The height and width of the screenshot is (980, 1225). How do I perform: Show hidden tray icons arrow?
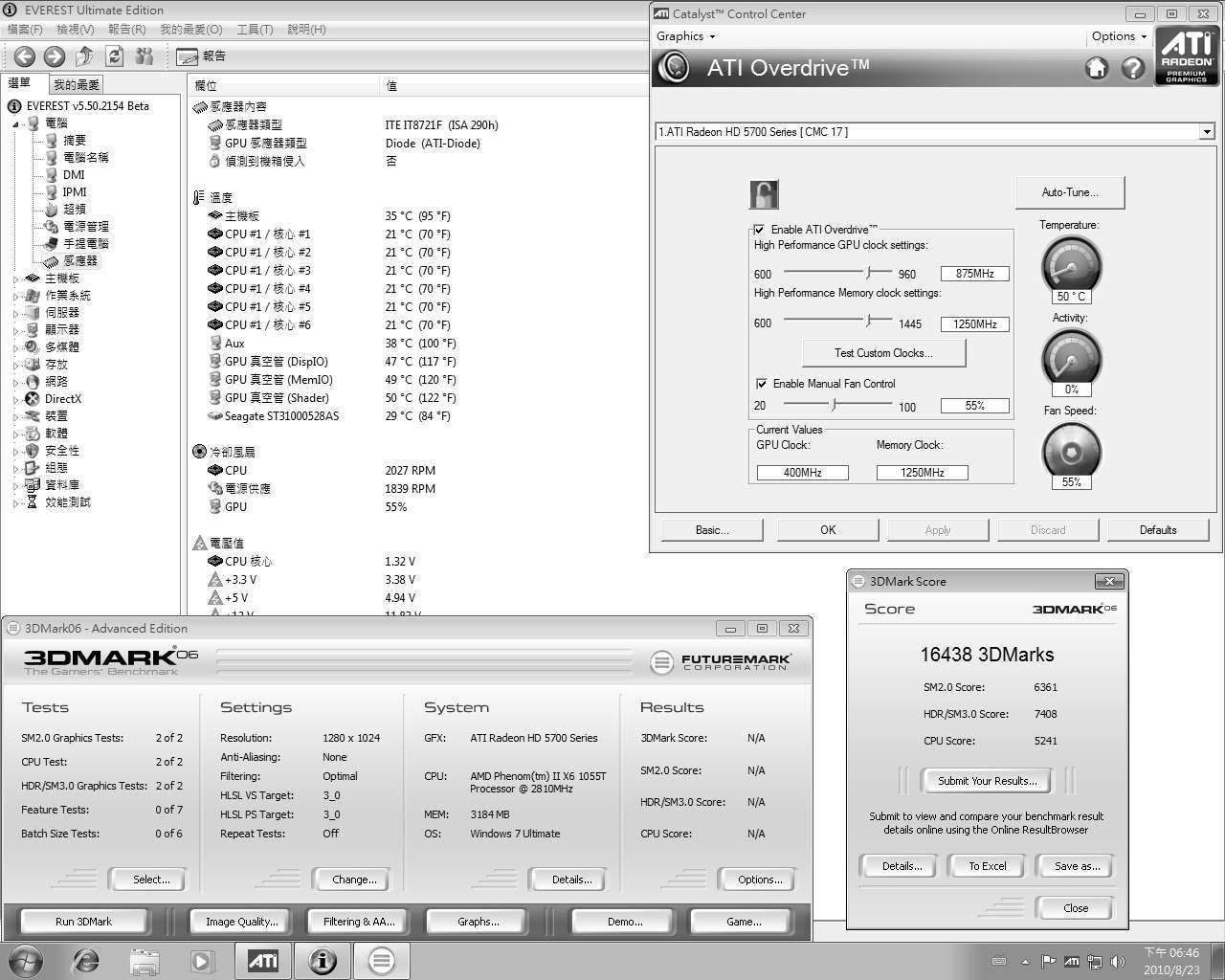[1025, 962]
